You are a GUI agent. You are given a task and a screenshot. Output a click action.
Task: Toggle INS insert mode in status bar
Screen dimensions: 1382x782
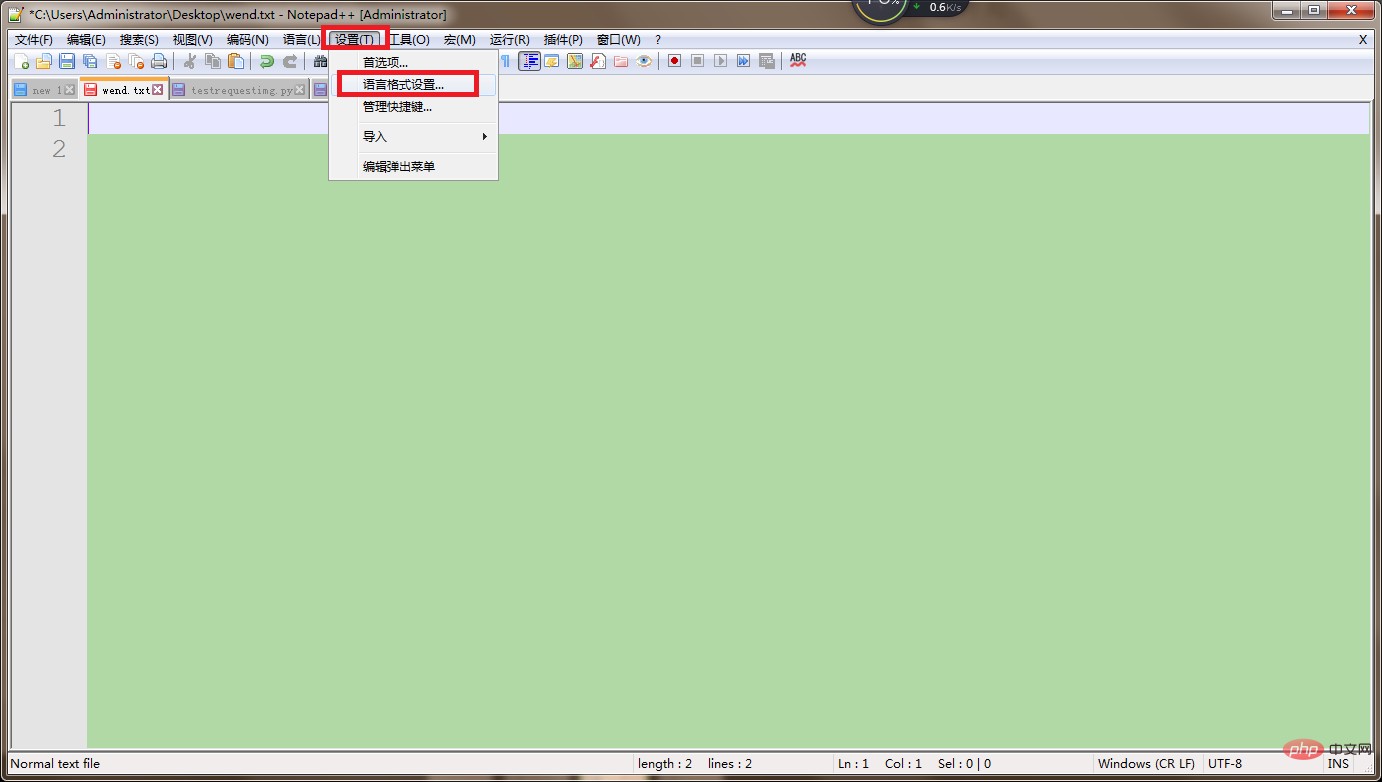tap(1337, 764)
